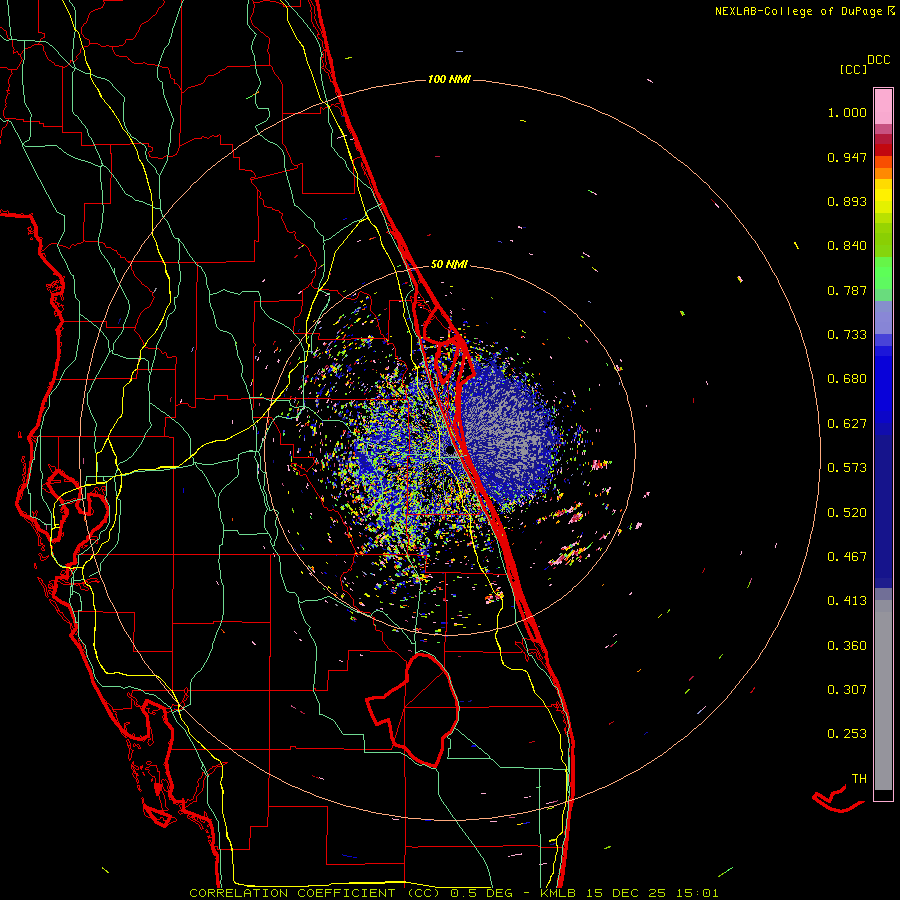Click the gray lower portion of color bar
The image size is (900, 900).
[x=883, y=695]
